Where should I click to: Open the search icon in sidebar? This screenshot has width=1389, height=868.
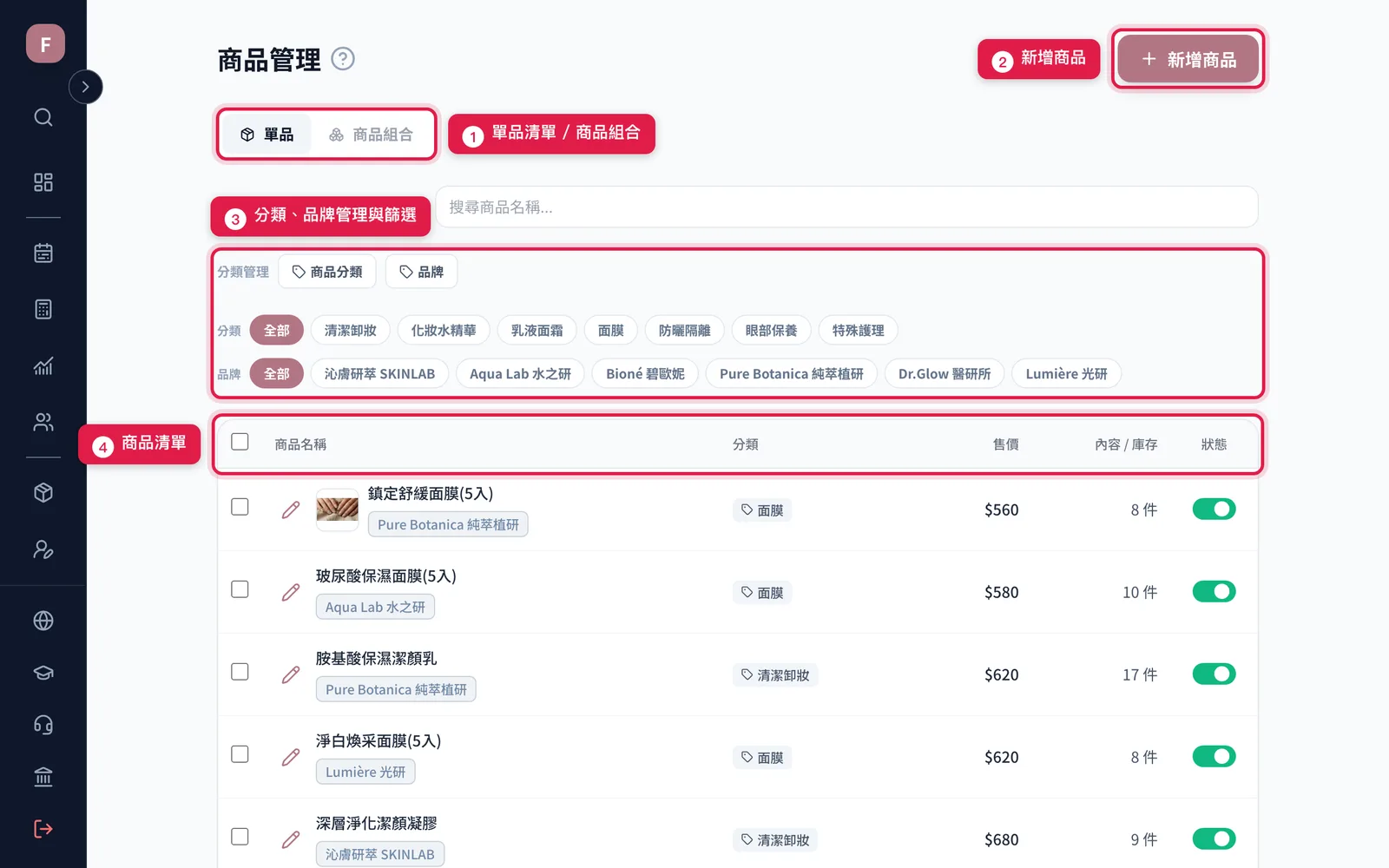coord(43,117)
